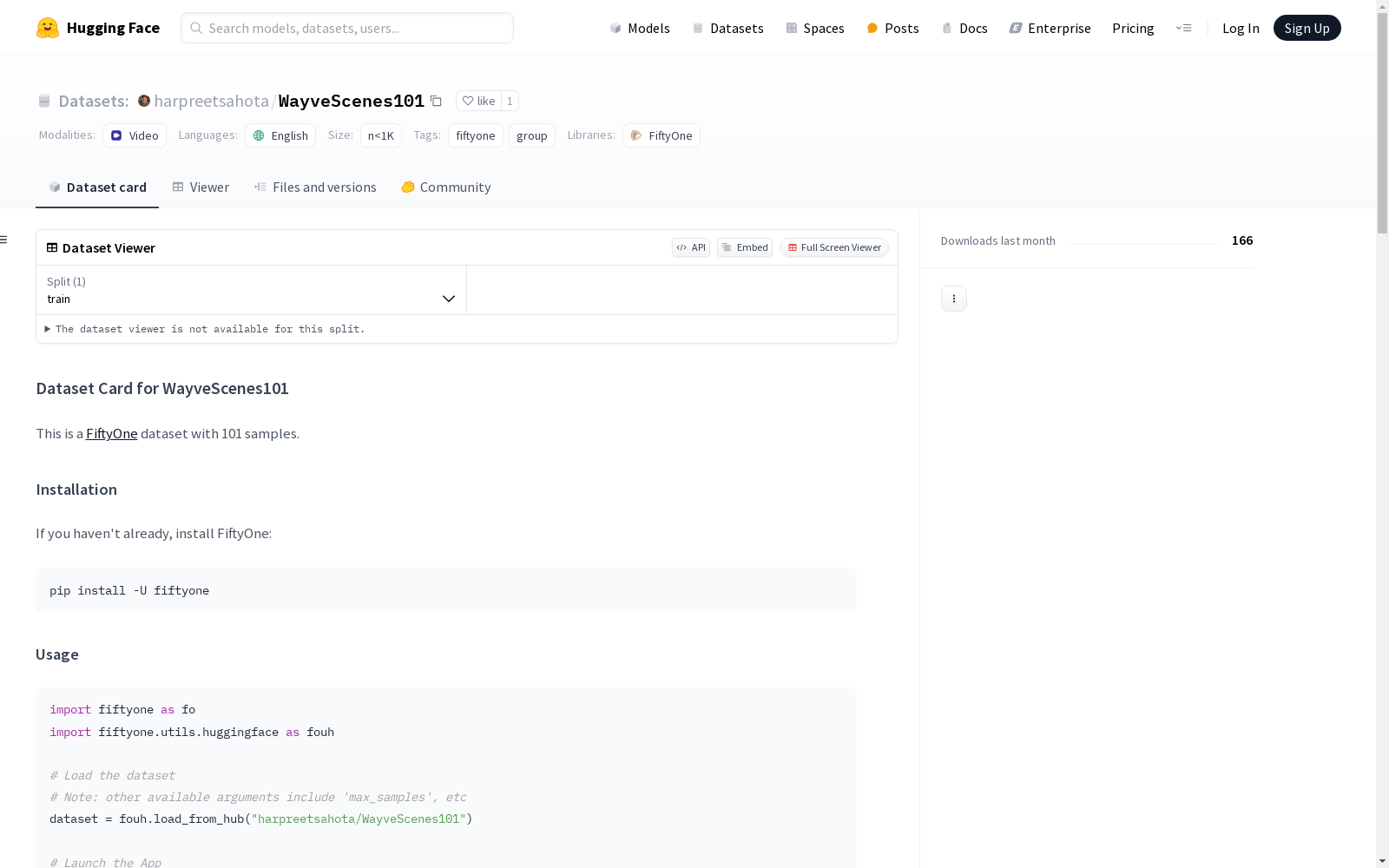Open the Models page

point(640,28)
